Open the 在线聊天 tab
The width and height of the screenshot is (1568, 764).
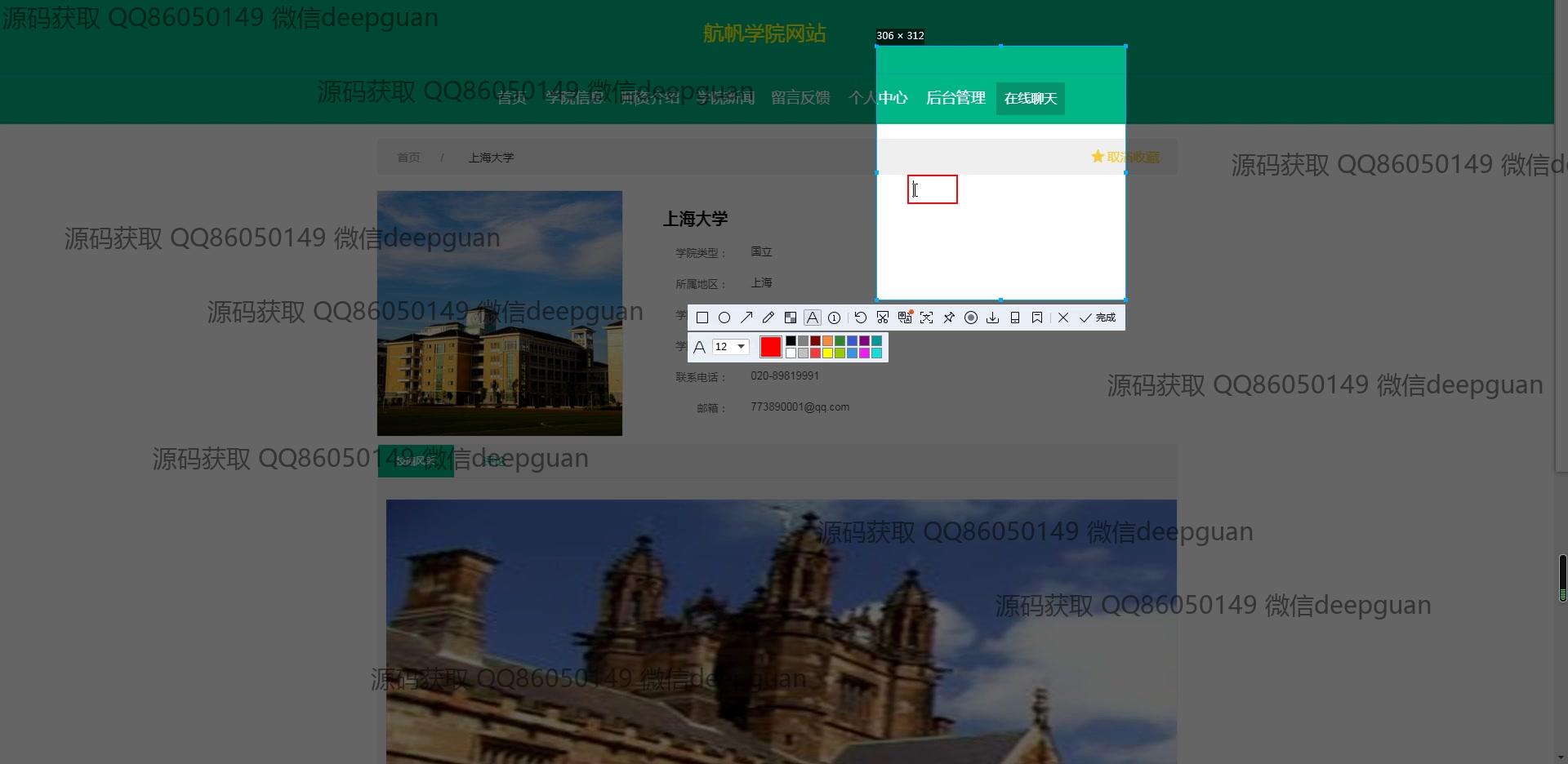click(x=1031, y=99)
